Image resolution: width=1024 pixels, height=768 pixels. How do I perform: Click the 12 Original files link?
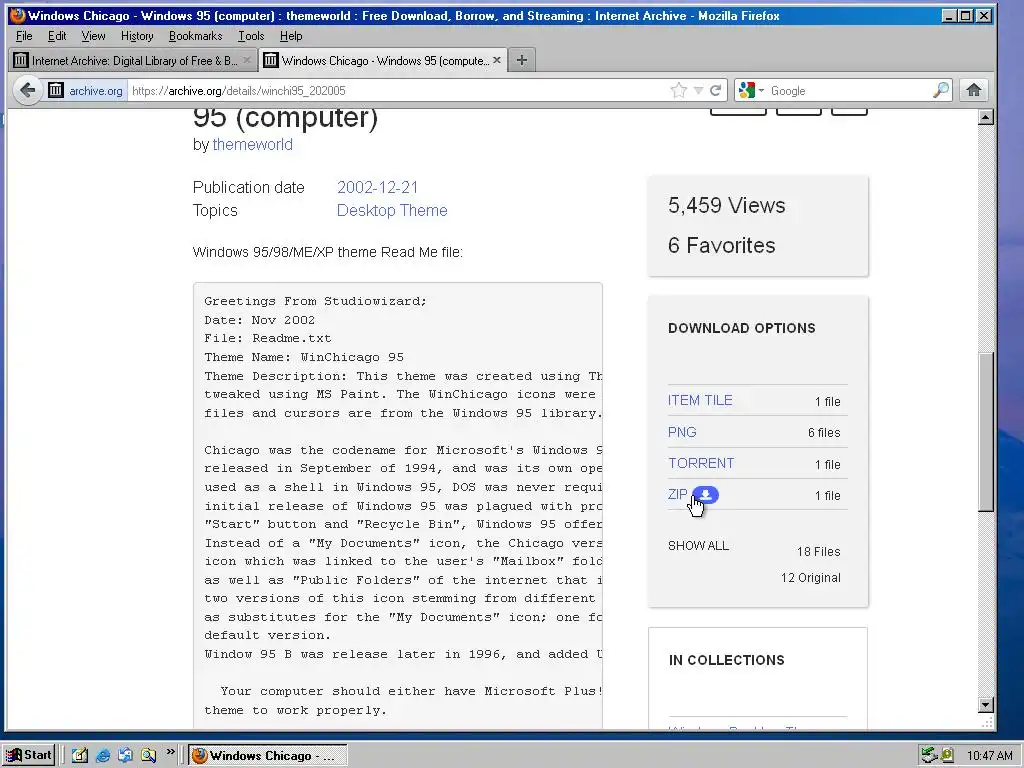810,577
